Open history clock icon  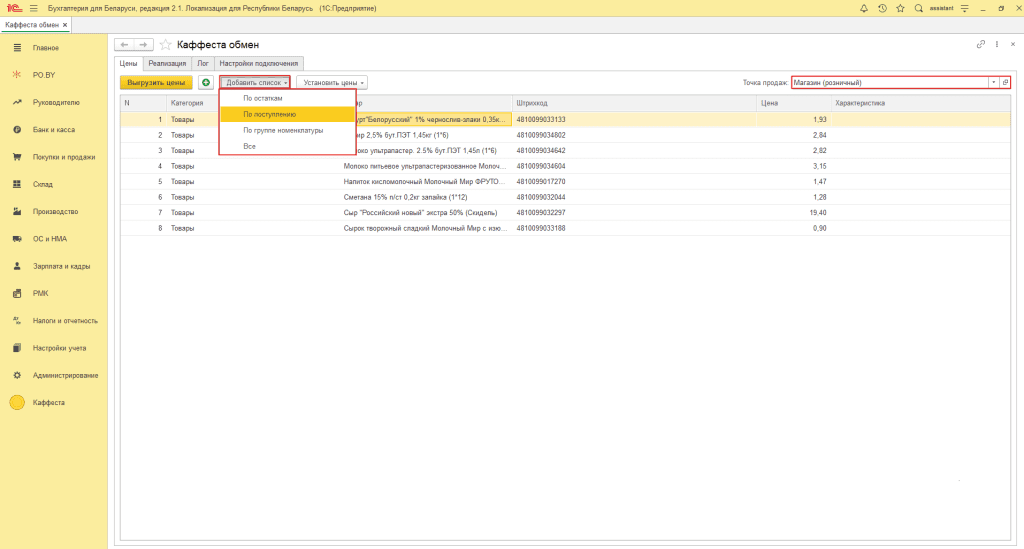point(882,8)
